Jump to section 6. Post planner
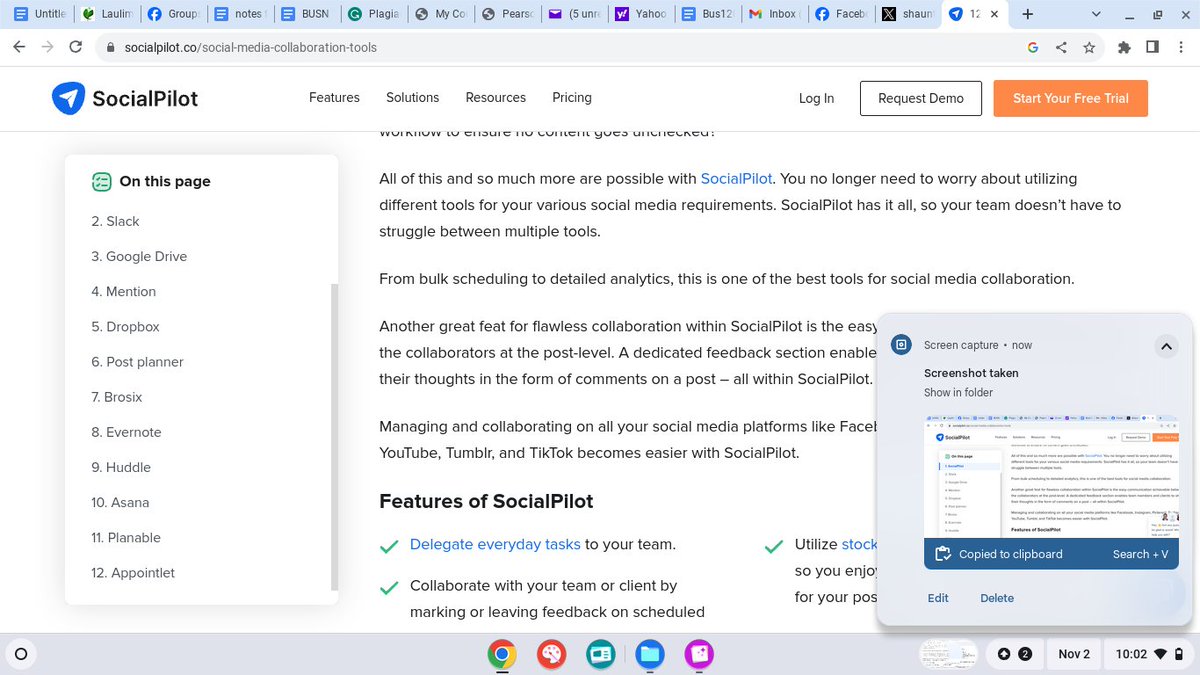This screenshot has width=1200, height=675. 137,362
